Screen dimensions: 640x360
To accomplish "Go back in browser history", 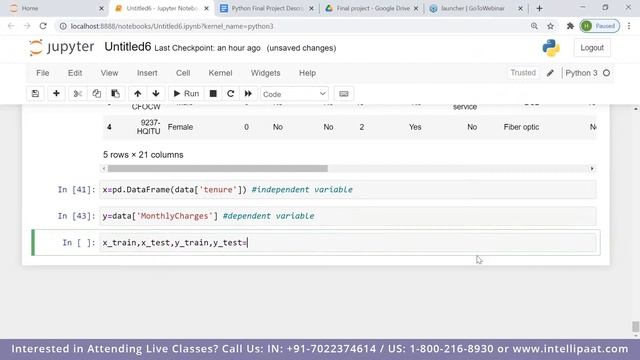I will [11, 26].
